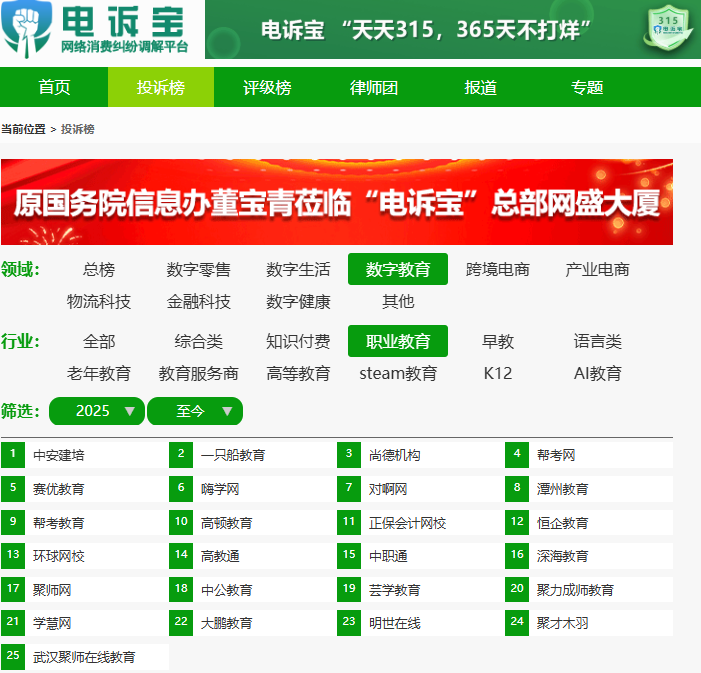
Task: Select K12 industry filter
Action: [498, 373]
